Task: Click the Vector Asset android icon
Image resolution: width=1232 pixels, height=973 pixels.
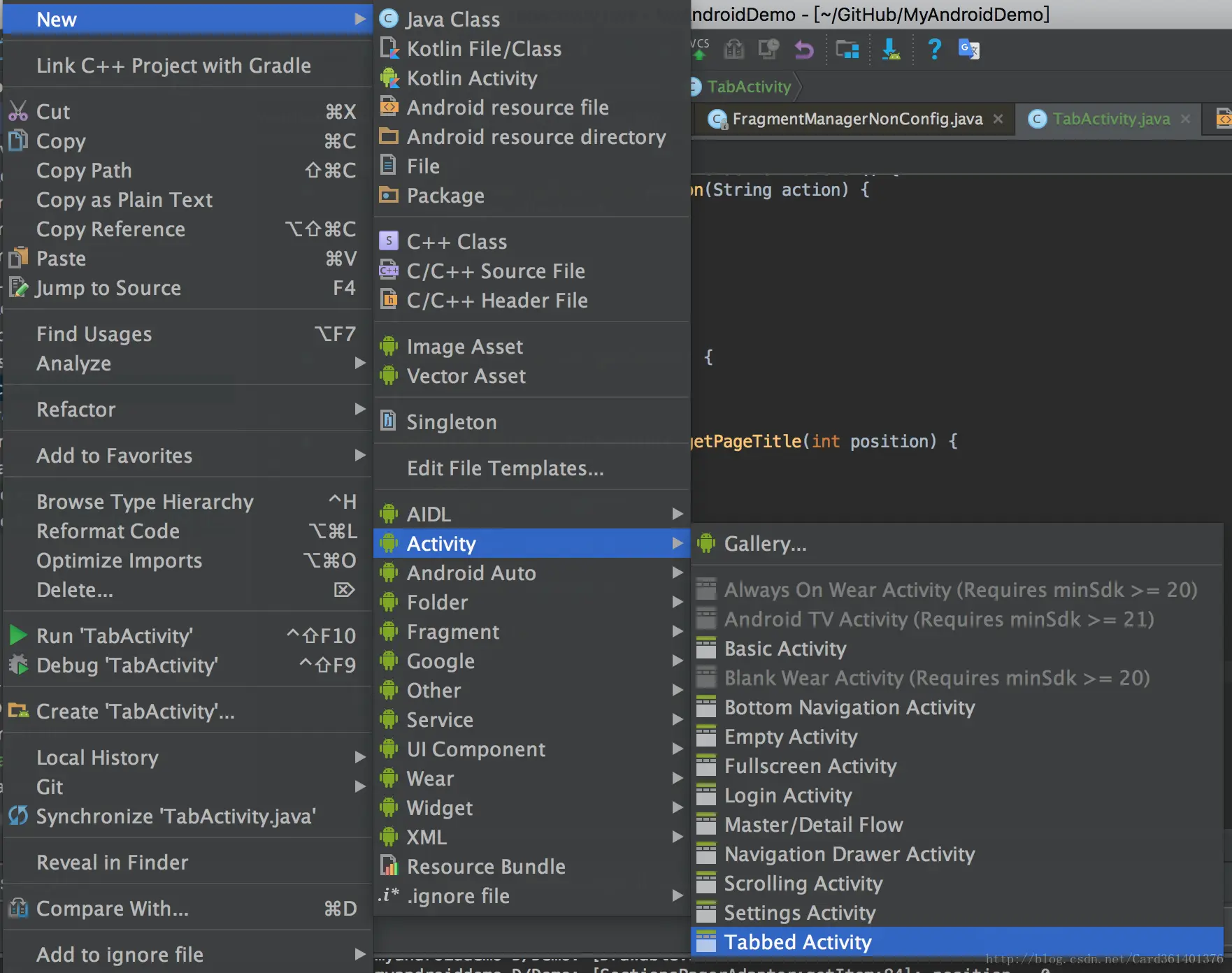Action: pyautogui.click(x=389, y=375)
